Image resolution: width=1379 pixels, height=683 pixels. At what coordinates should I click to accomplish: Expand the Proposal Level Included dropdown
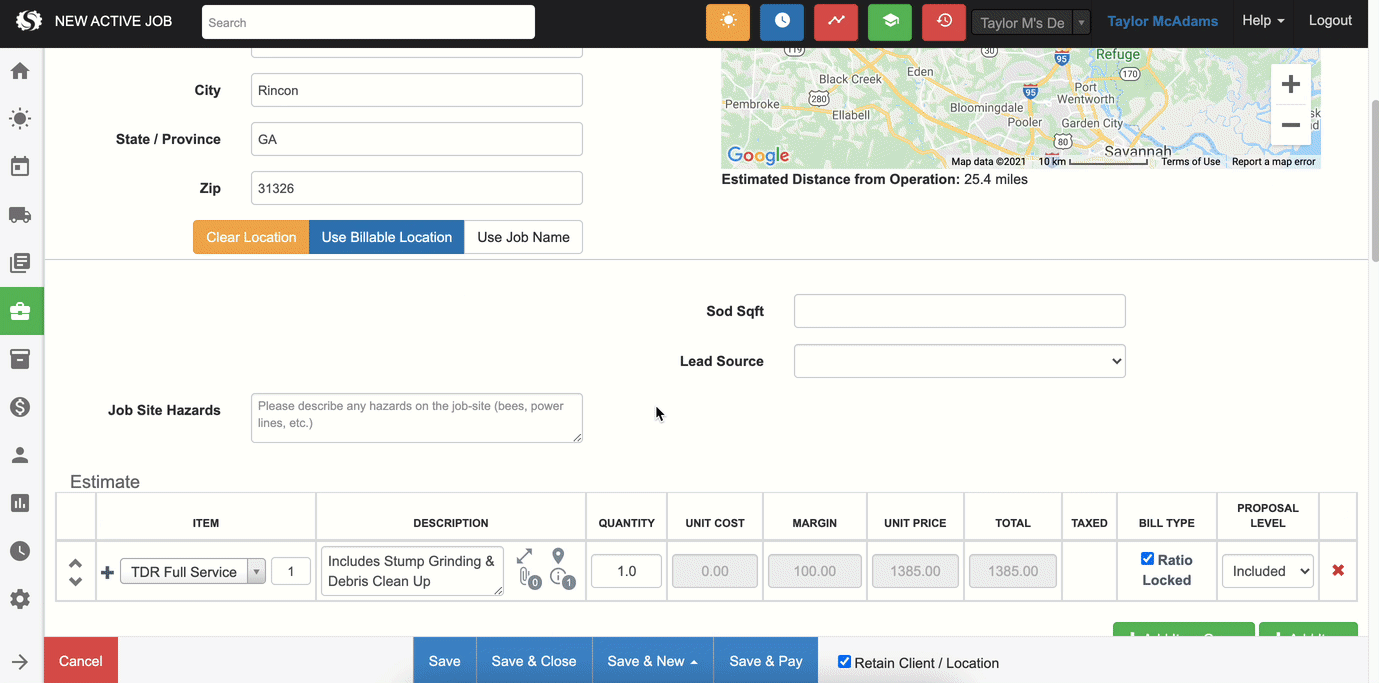coord(1267,571)
